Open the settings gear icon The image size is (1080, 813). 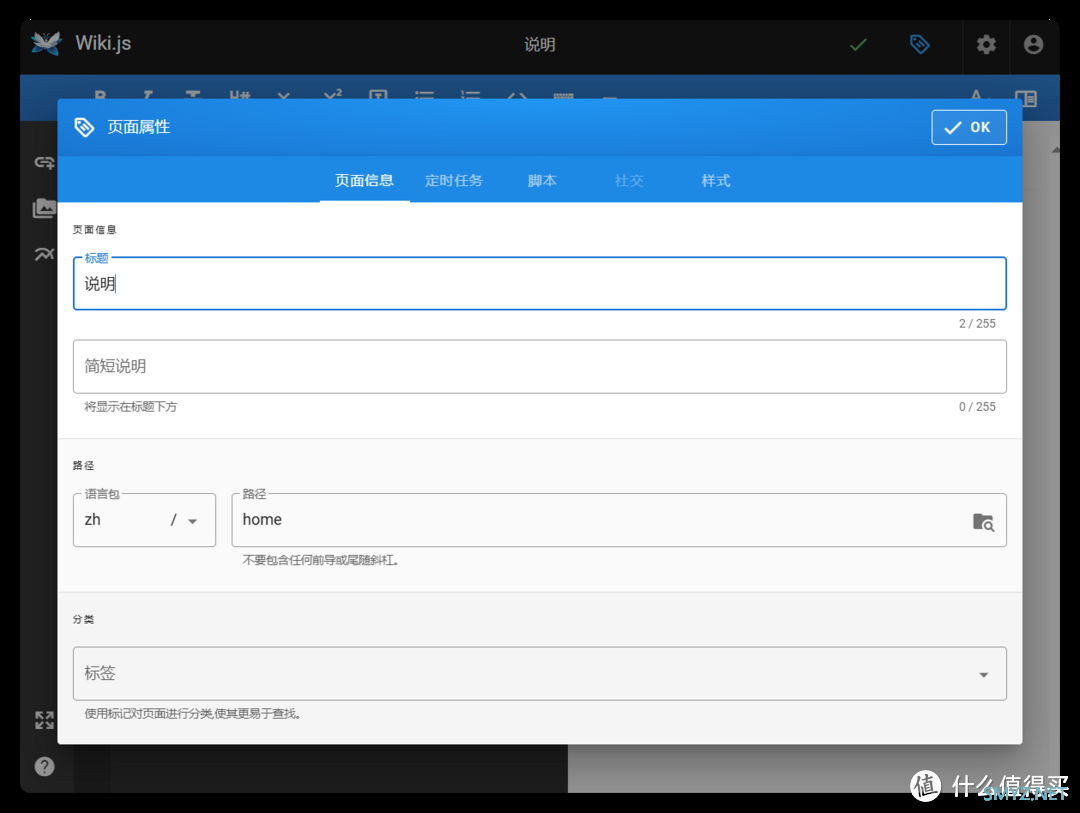(x=986, y=45)
